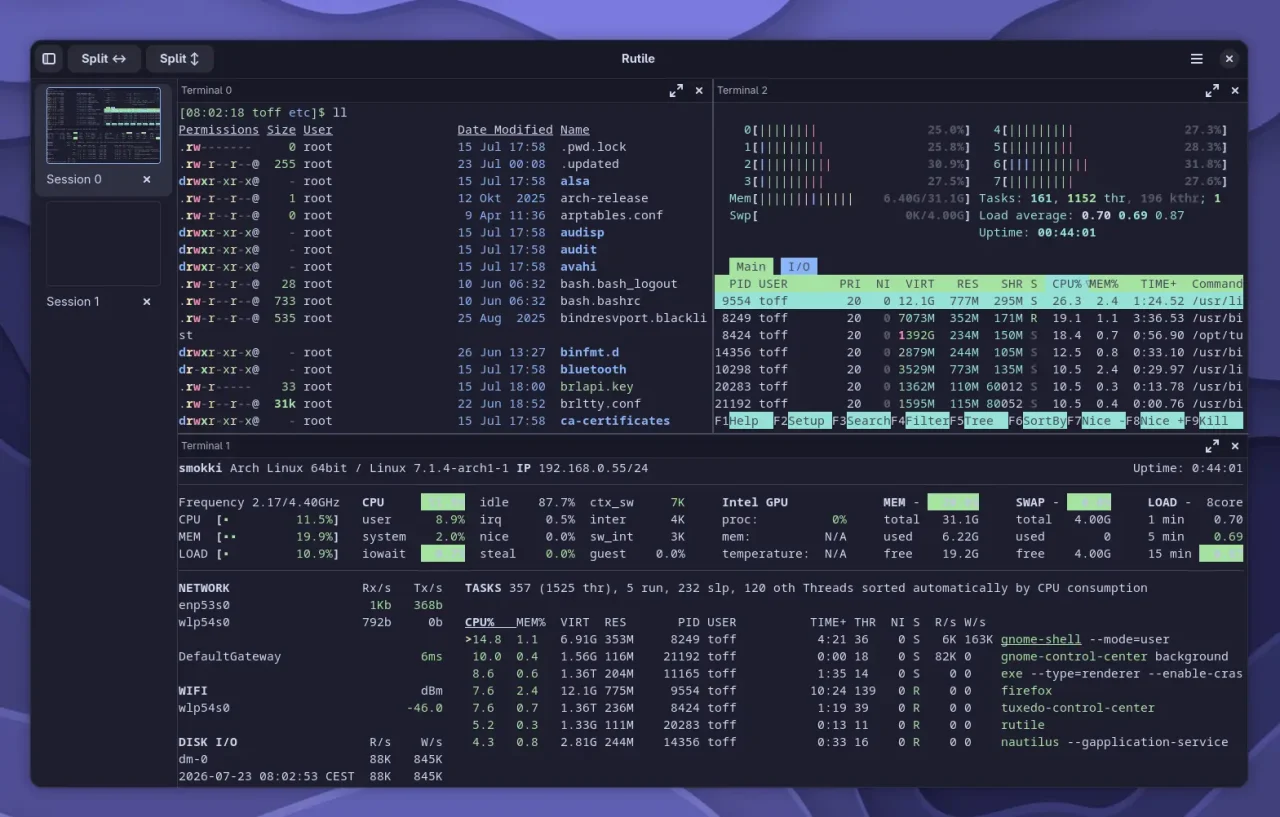Close the Rutile window
Screen dimensions: 1280x817
[1229, 59]
